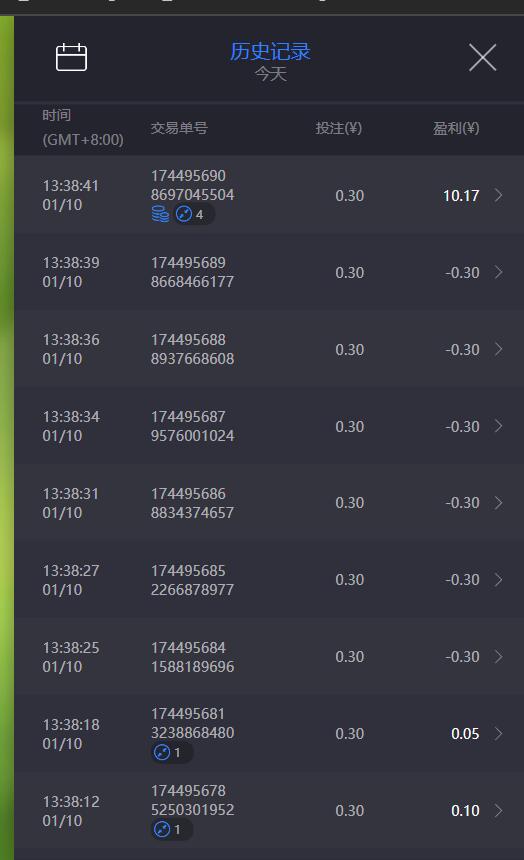524x860 pixels.
Task: Open chevron for record at 13:38:34
Action: (498, 426)
